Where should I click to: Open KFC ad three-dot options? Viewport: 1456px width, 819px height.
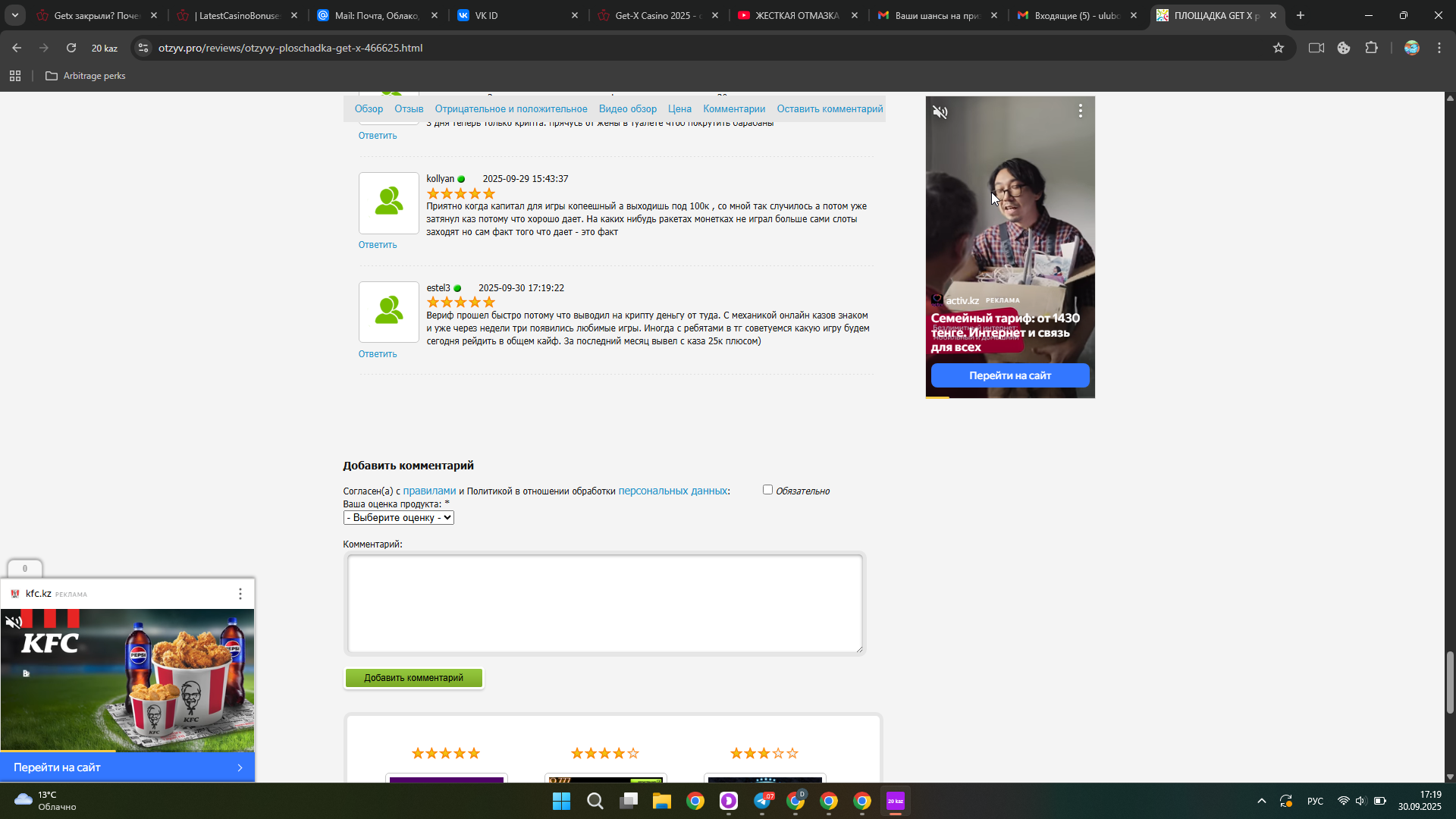[x=240, y=594]
